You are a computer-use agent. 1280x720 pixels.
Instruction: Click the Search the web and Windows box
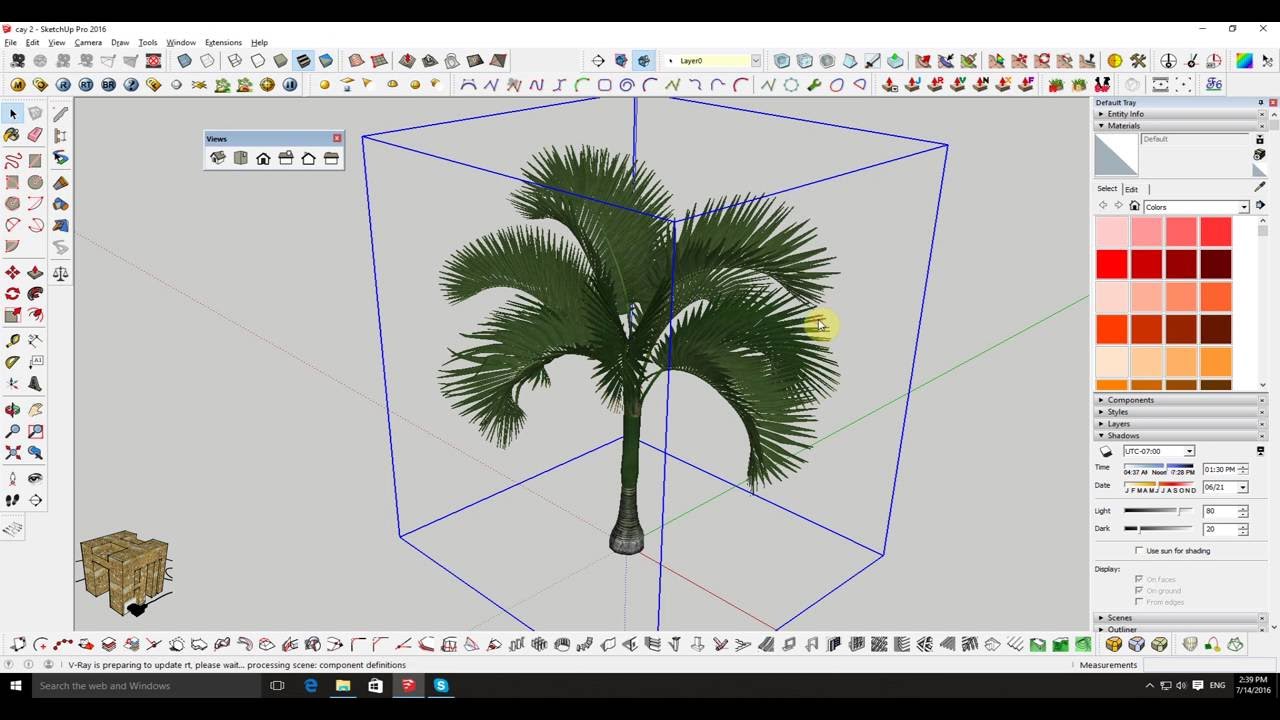(145, 686)
